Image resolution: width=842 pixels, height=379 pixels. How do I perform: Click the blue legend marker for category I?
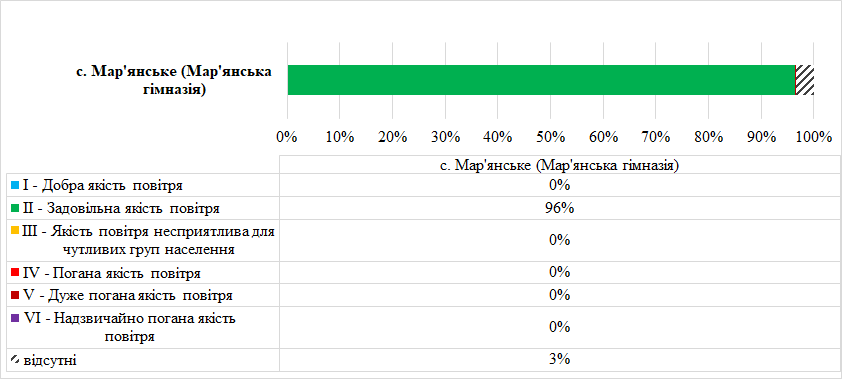(14, 186)
